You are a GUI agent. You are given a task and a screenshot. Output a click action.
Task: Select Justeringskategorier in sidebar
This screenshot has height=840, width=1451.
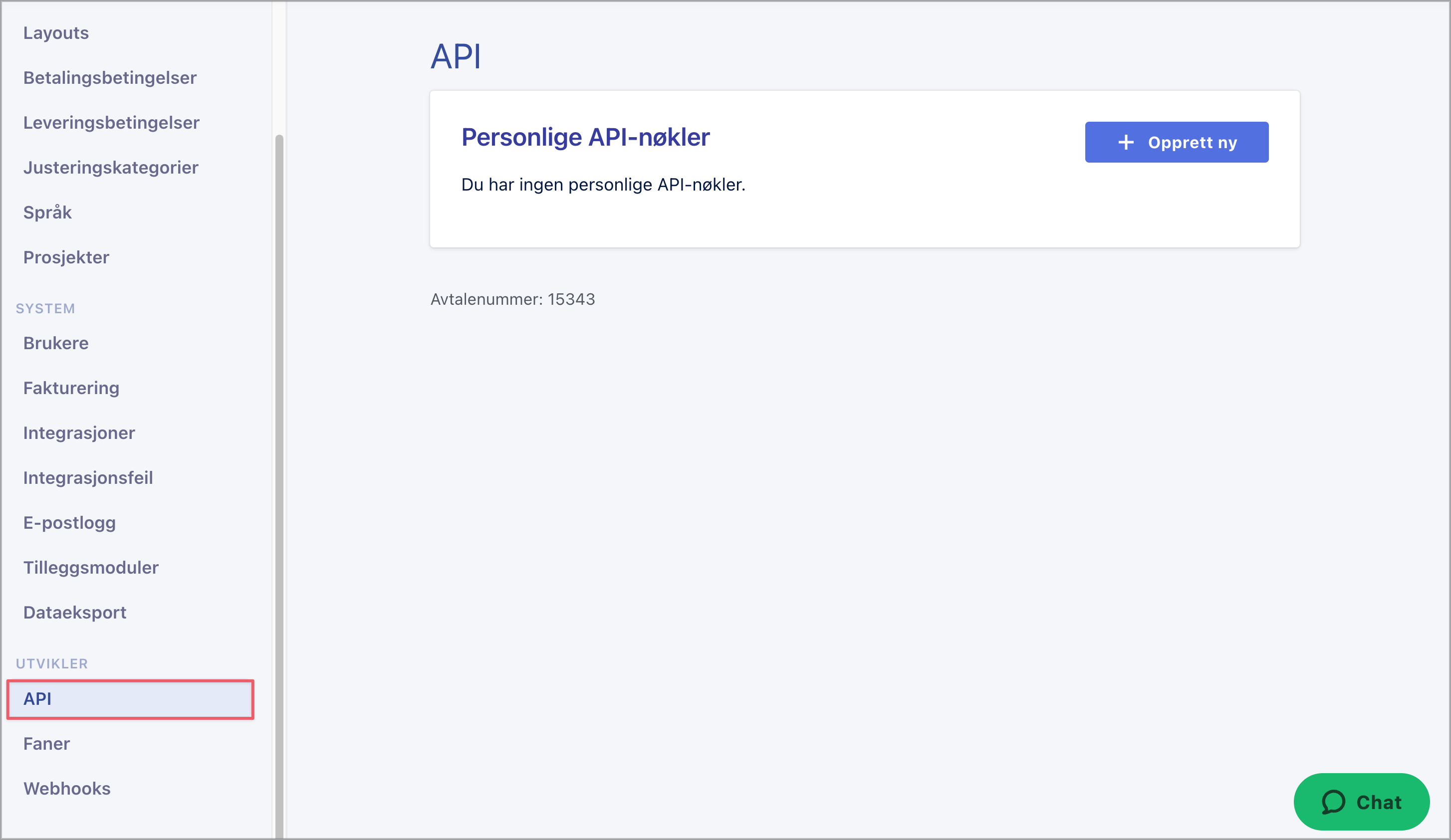coord(111,168)
